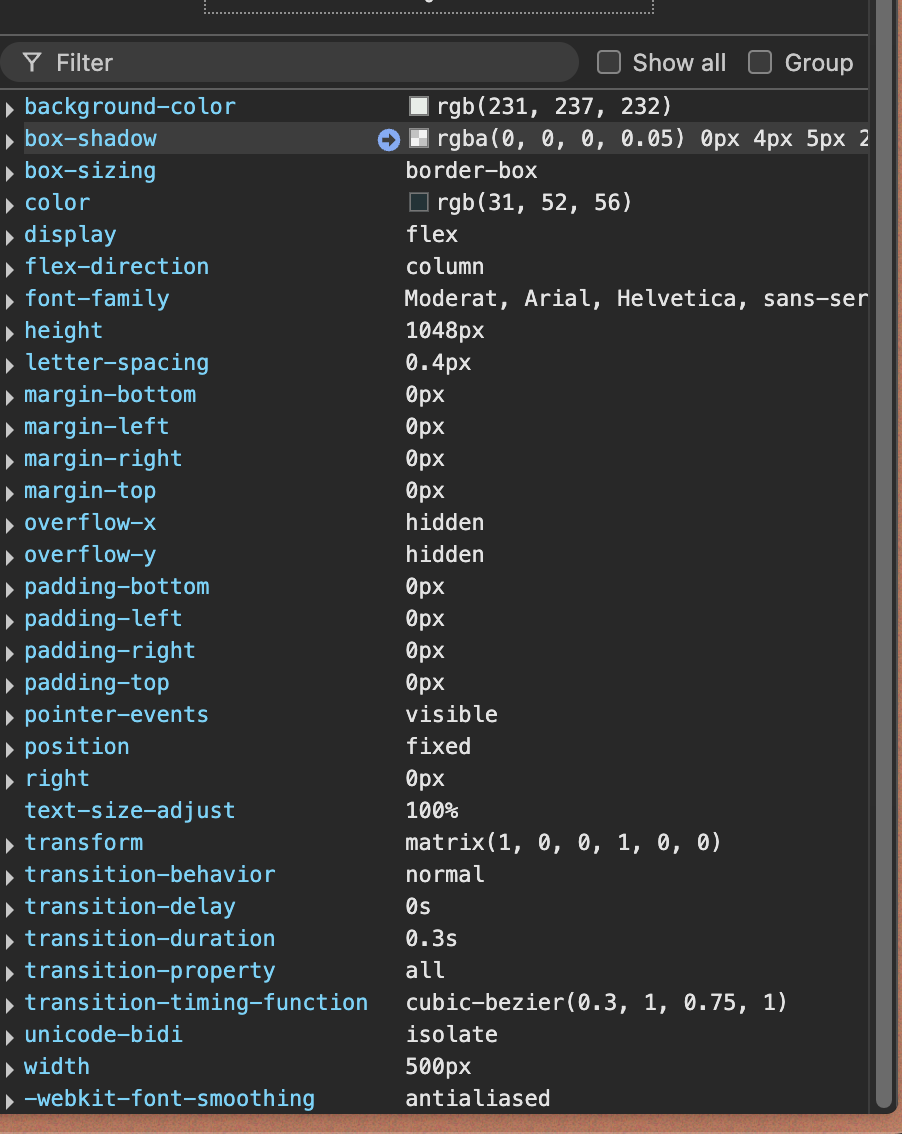Viewport: 902px width, 1134px height.
Task: Enable the Show all checkbox
Action: tap(609, 63)
